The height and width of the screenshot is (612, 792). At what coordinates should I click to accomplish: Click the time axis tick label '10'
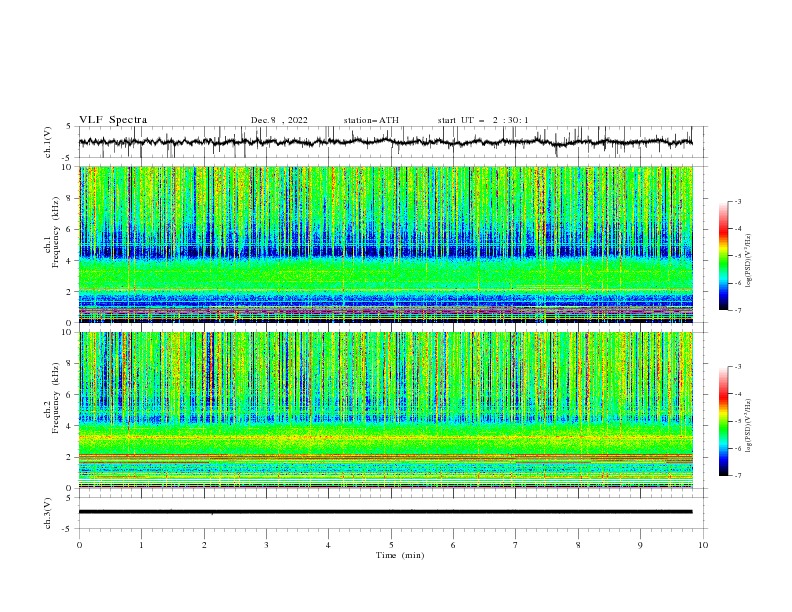703,545
